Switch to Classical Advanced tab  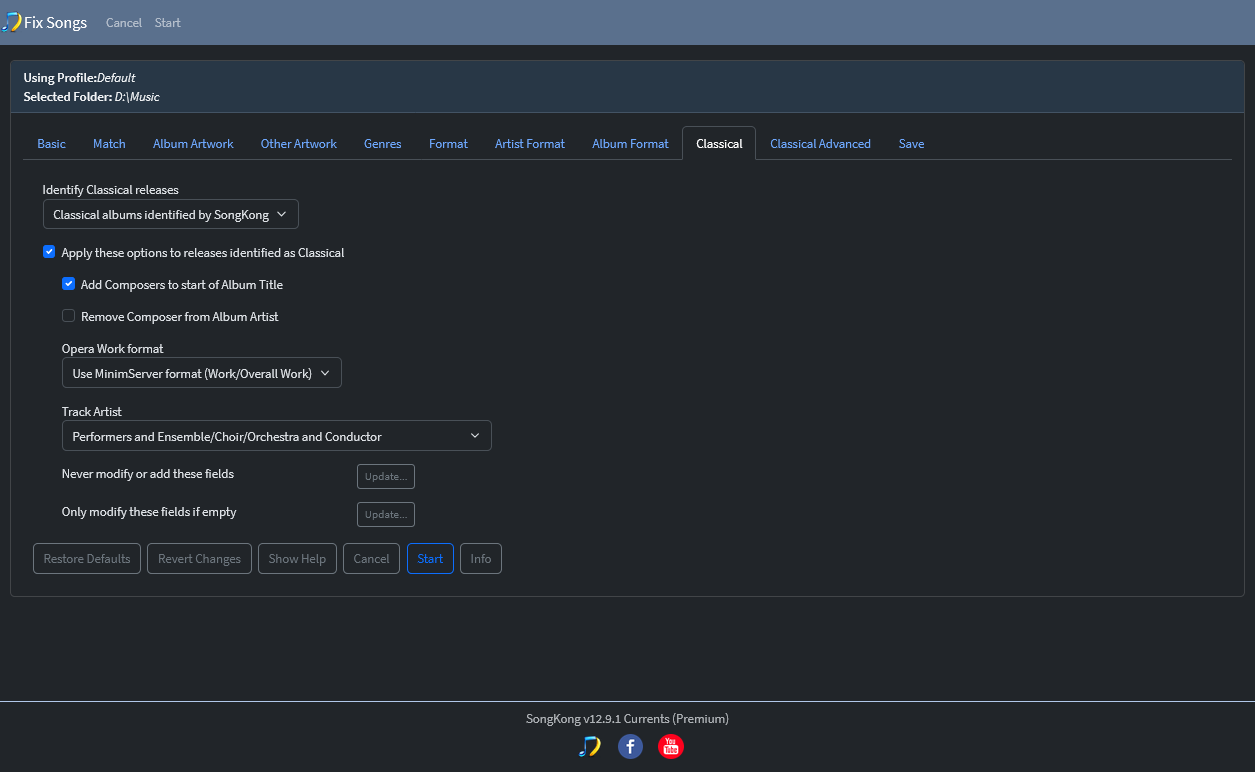pyautogui.click(x=820, y=144)
